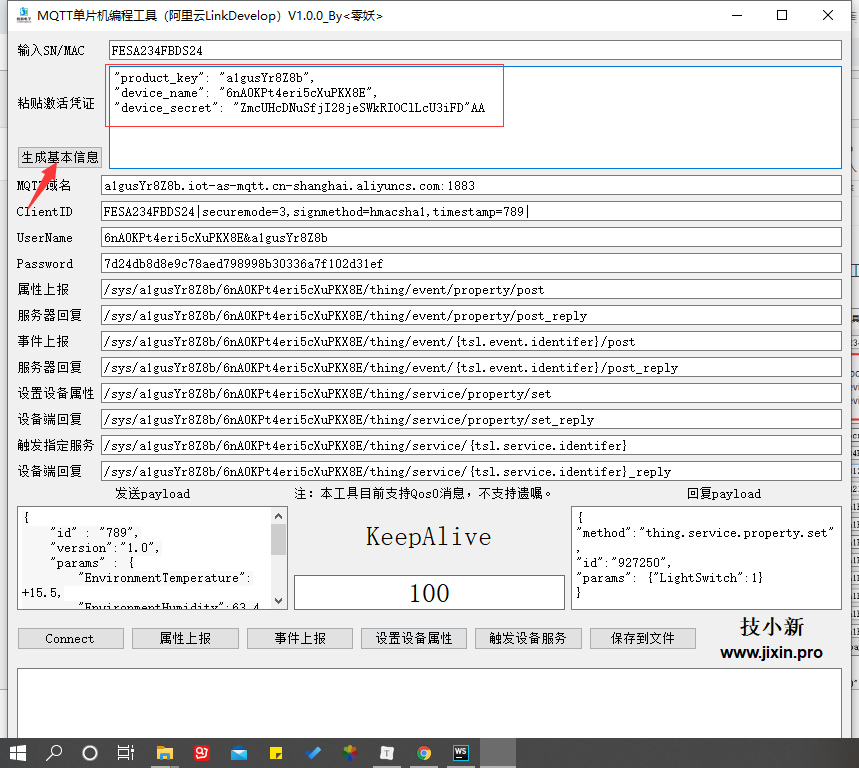859x768 pixels.
Task: Maximize the MQTT tool window
Action: [782, 15]
